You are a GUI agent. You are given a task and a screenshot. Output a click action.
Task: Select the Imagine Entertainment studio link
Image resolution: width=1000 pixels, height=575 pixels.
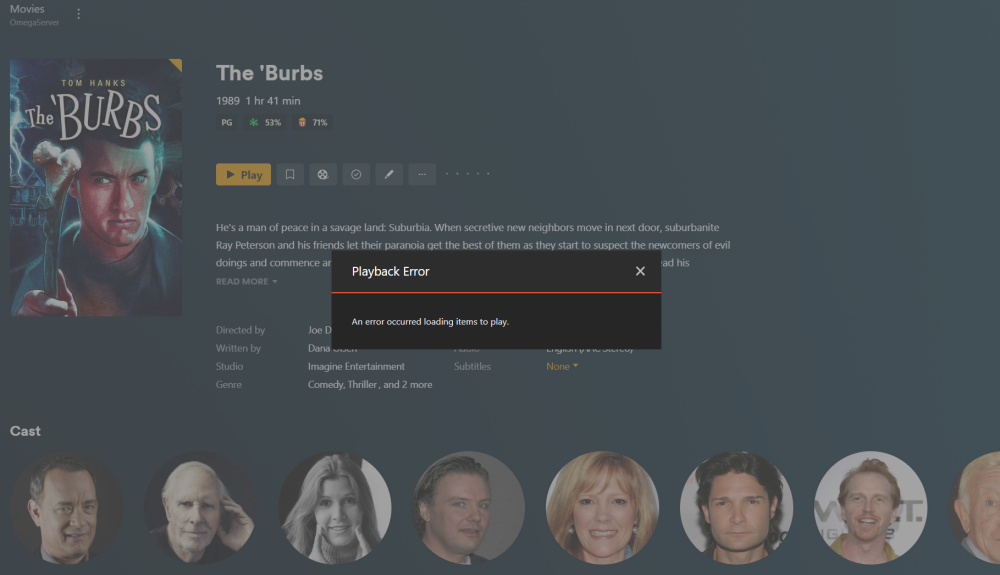click(356, 367)
